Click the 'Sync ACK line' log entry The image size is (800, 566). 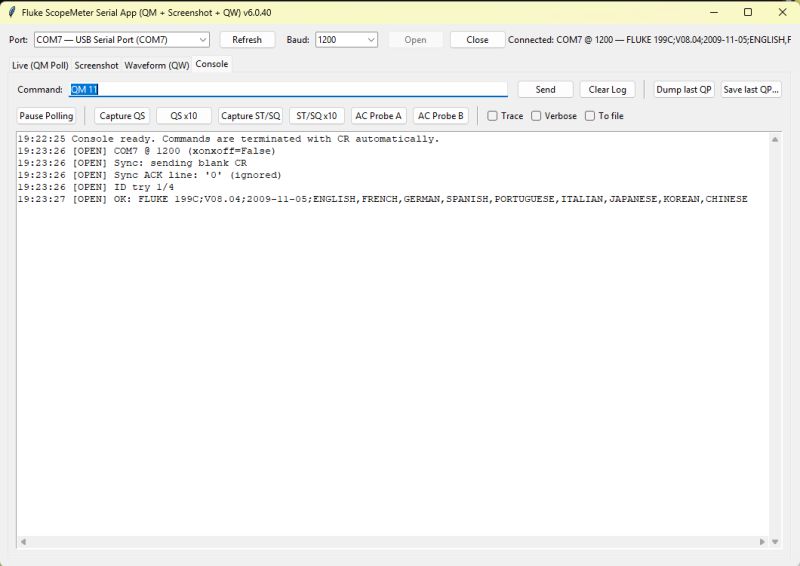tap(149, 175)
